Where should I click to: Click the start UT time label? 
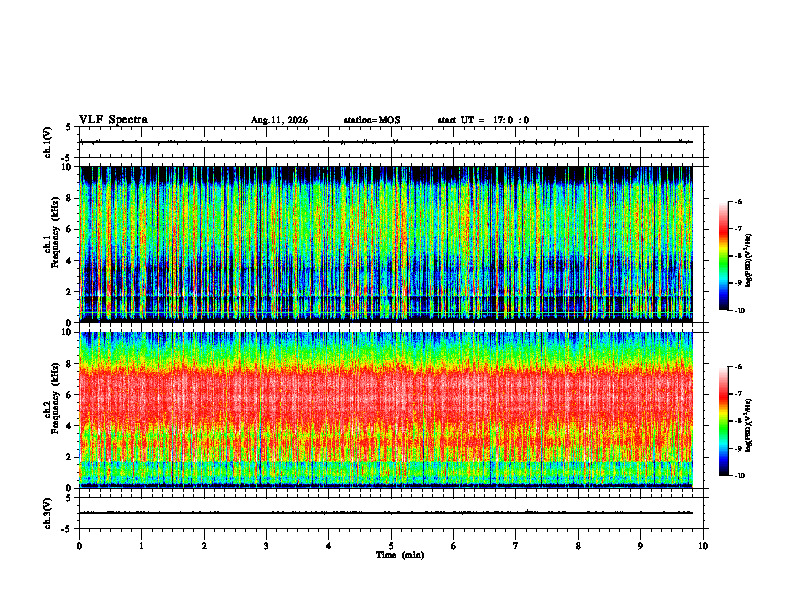[483, 120]
